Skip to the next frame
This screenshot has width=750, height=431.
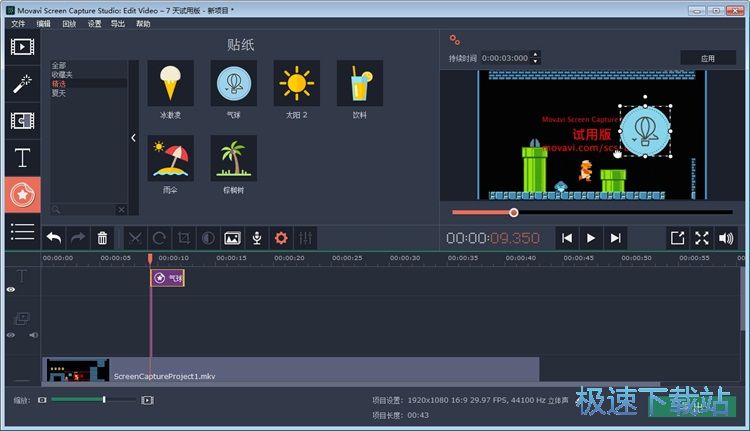[616, 238]
